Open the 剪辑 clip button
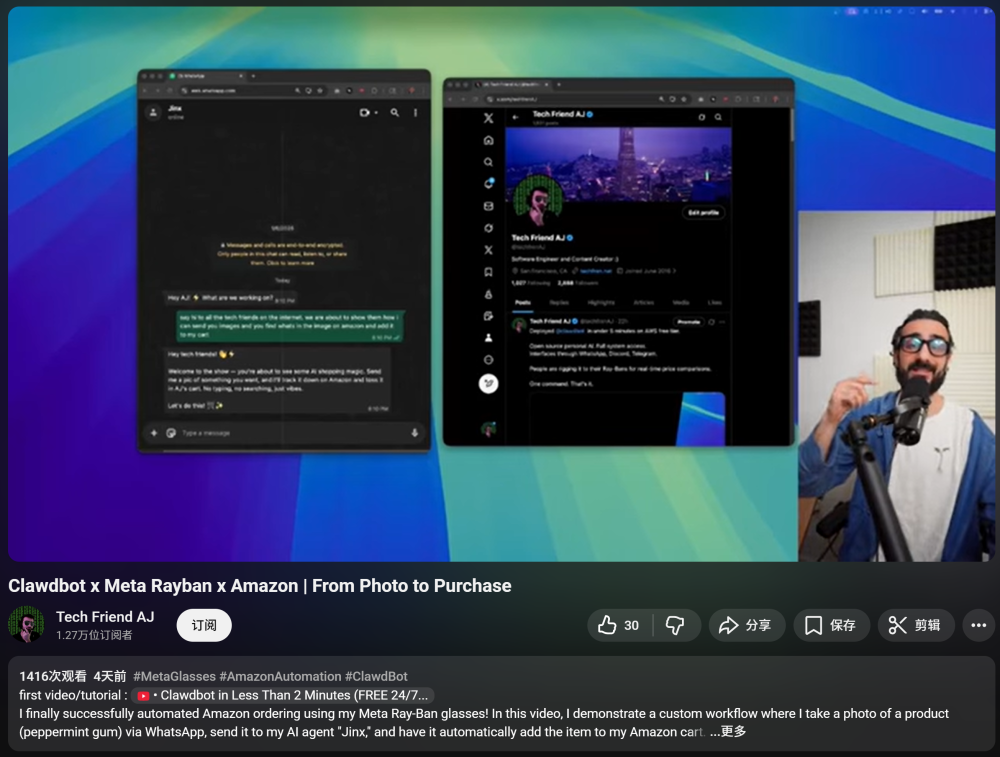This screenshot has height=757, width=1000. point(916,625)
